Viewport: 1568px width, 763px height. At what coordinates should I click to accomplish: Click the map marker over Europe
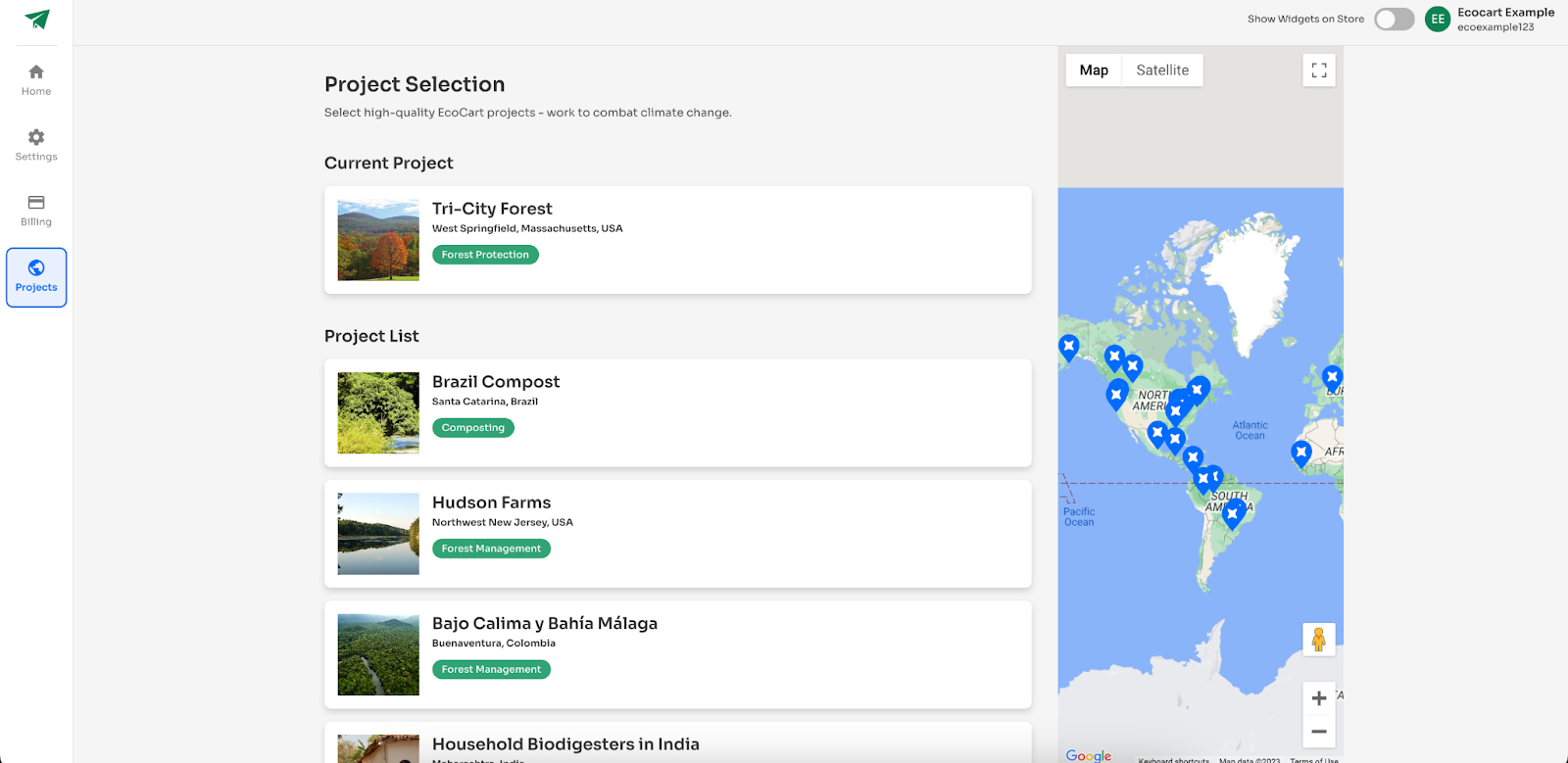pos(1331,379)
